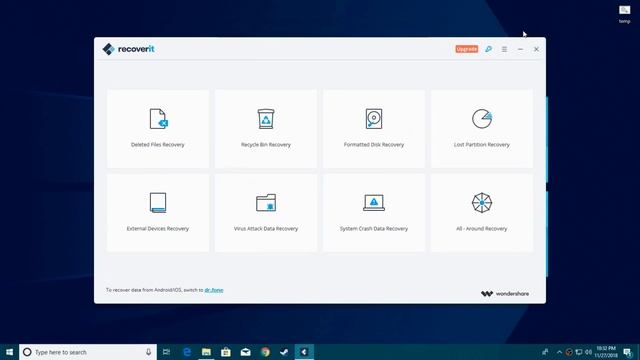Screen dimensions: 640x360
Task: Click the orange Upgrade button
Action: click(467, 49)
